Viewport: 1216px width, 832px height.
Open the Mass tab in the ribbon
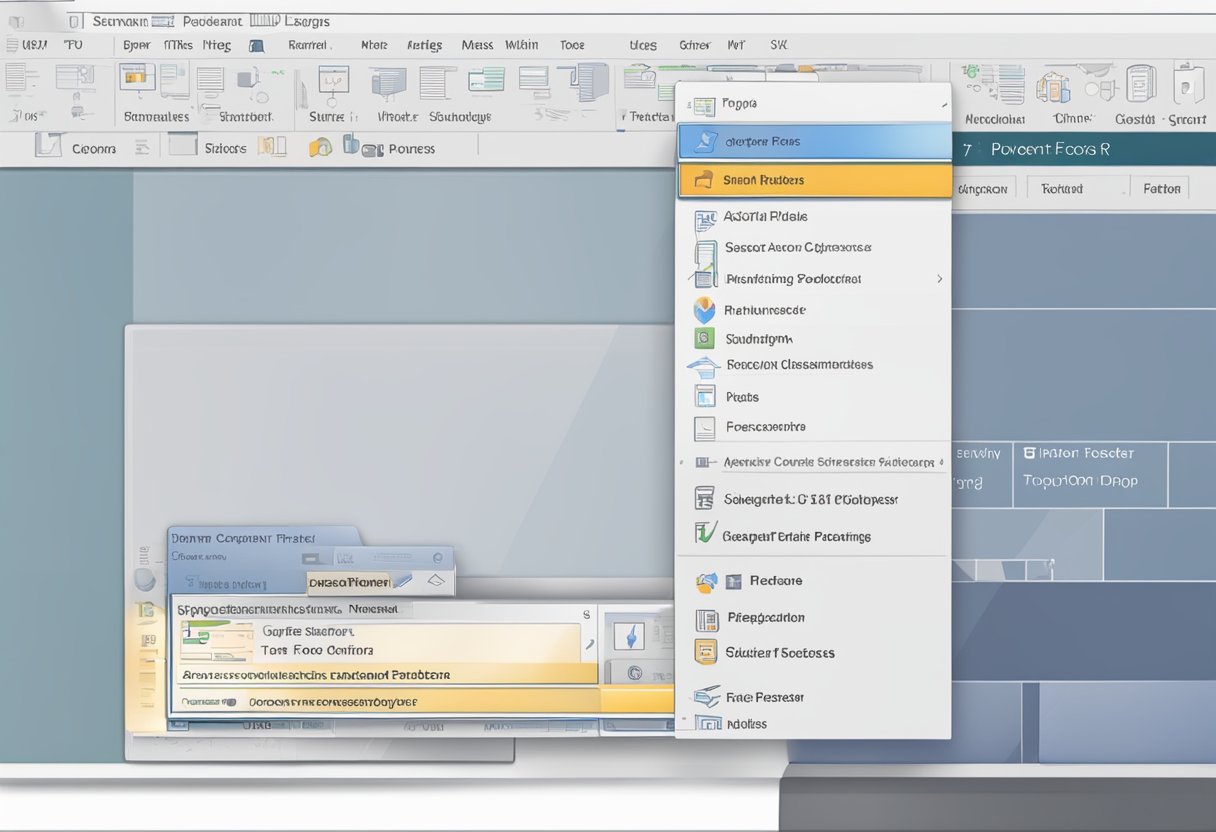point(477,45)
